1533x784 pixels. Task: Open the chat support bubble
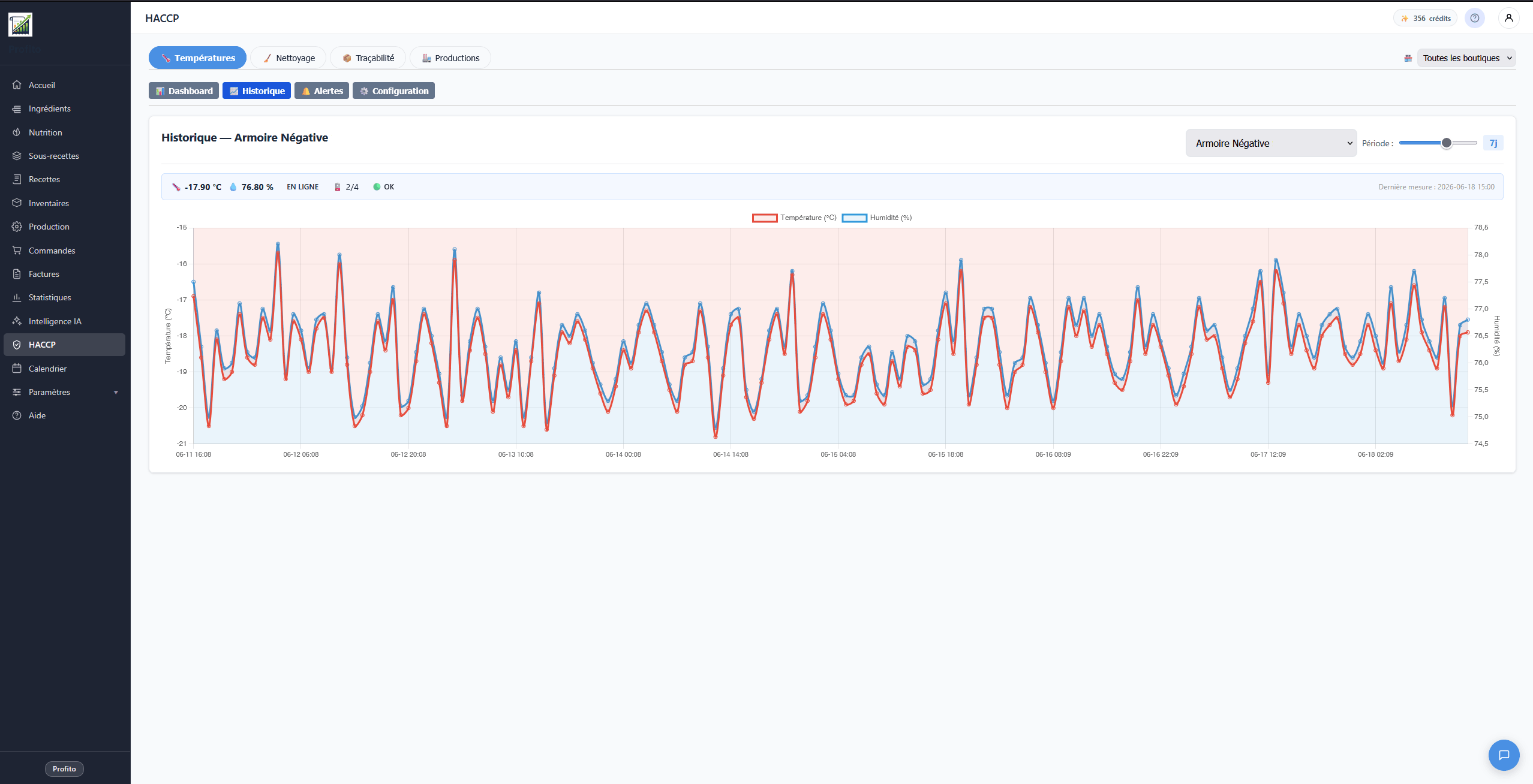(x=1504, y=755)
